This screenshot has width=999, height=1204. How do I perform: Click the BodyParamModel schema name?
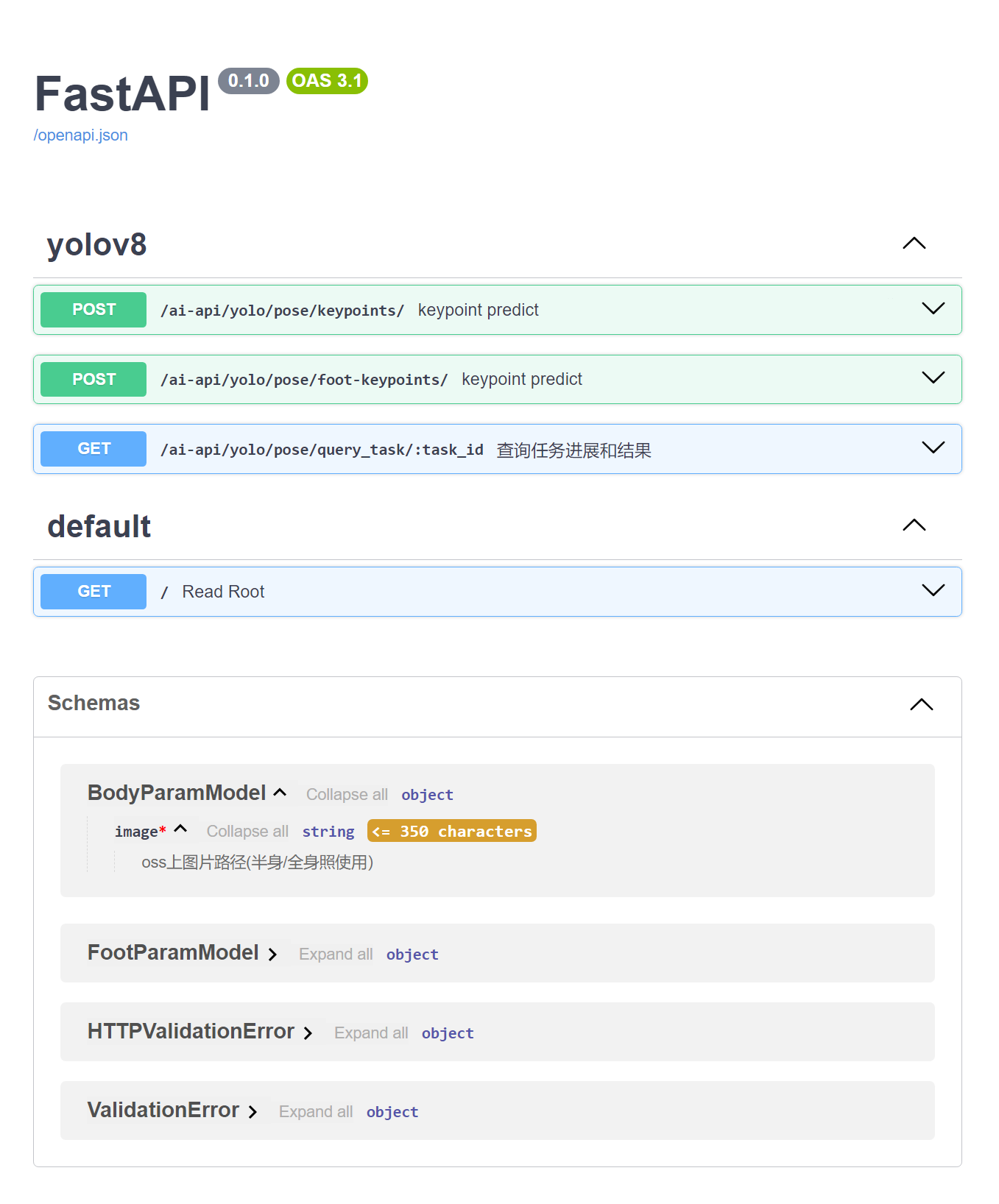(x=177, y=793)
